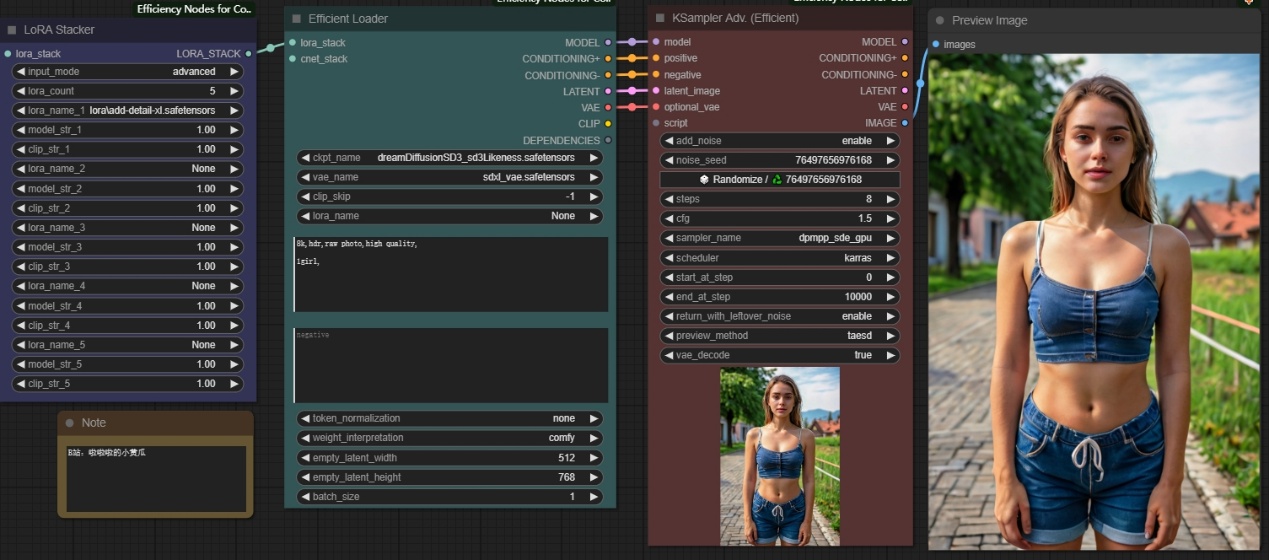
Task: Collapse the LoRA Stacker node via its dot
Action: click(x=11, y=30)
